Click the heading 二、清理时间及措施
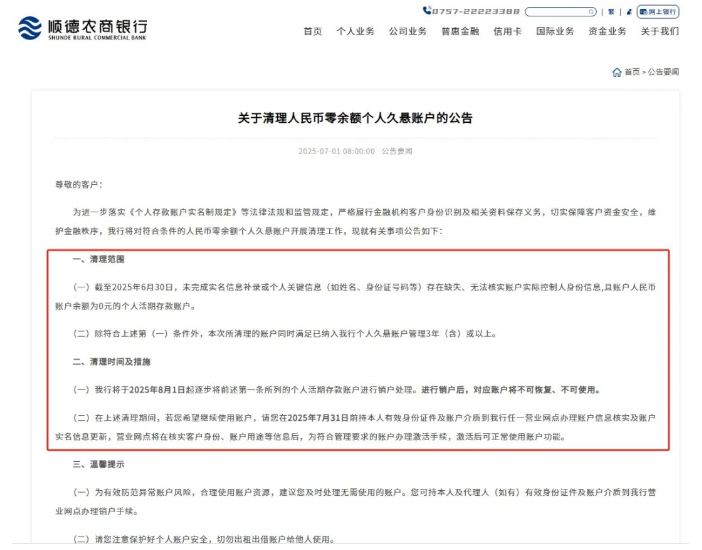702x550 pixels. point(111,362)
